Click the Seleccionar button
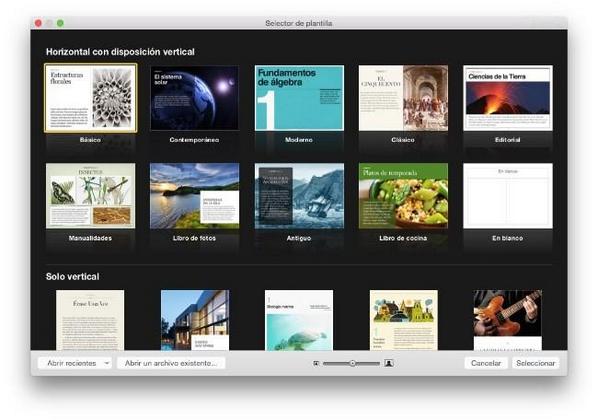This screenshot has height=420, width=598. point(536,363)
